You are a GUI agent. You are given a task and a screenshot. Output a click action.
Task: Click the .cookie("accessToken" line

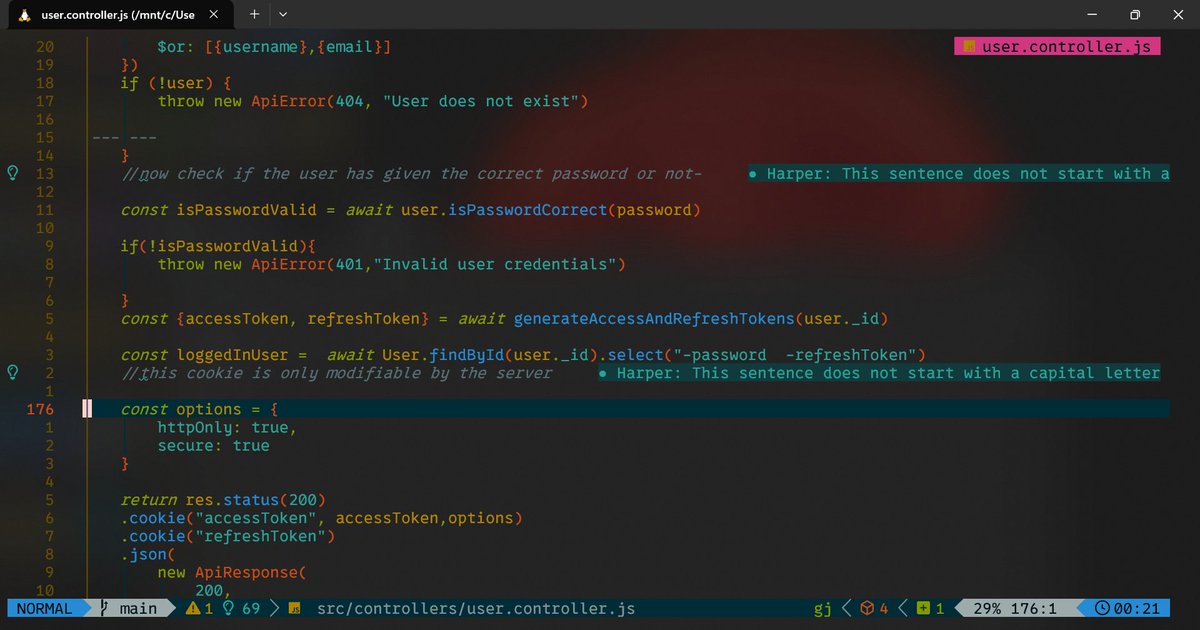pos(321,518)
